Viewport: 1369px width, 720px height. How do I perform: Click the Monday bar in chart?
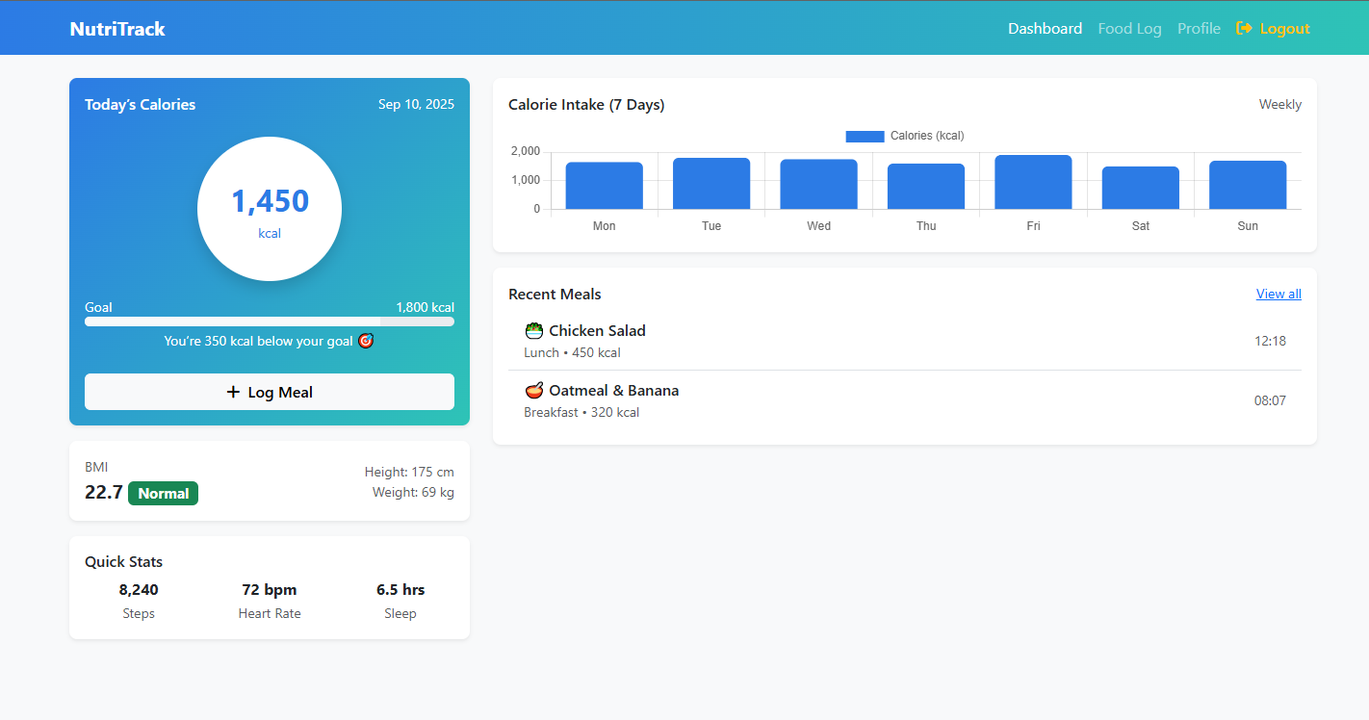coord(604,186)
